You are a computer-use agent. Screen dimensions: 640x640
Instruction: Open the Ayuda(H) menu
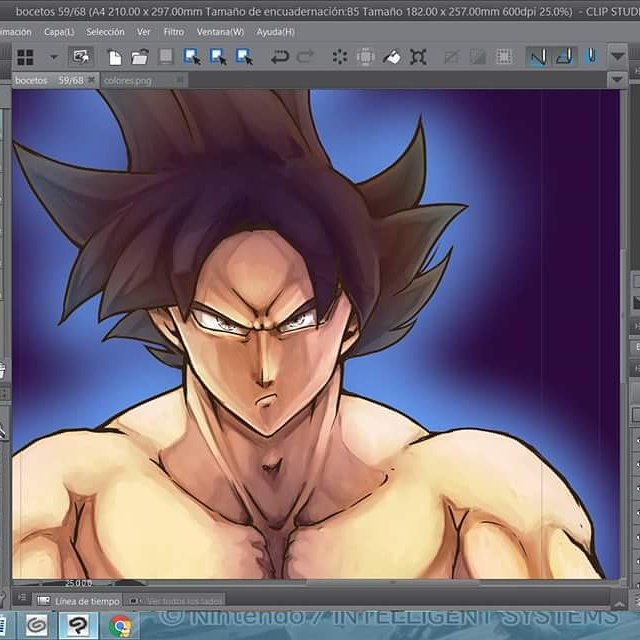tap(276, 32)
